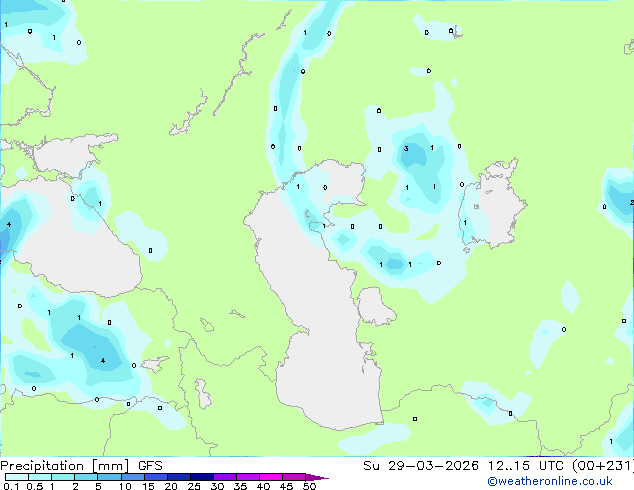Click the '0.5' legend scale label
This screenshot has width=634, height=490.
[35, 486]
